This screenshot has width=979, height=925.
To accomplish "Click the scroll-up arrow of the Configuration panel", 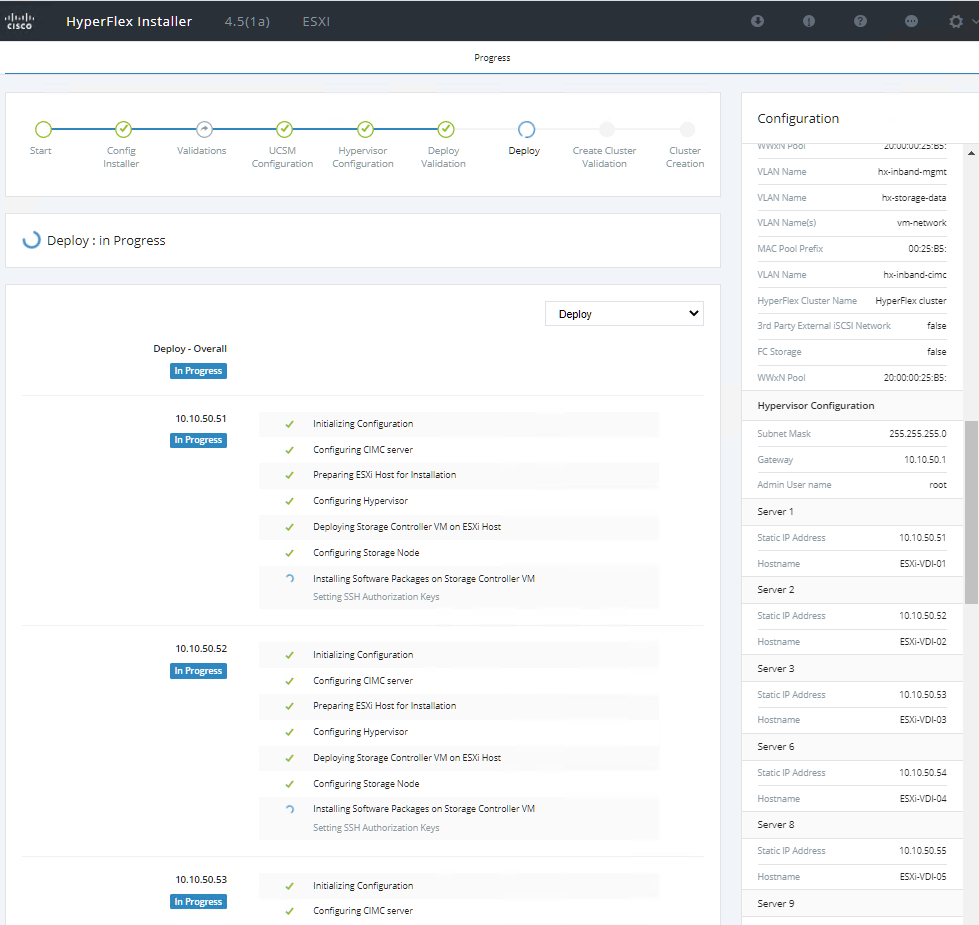I will pos(971,153).
